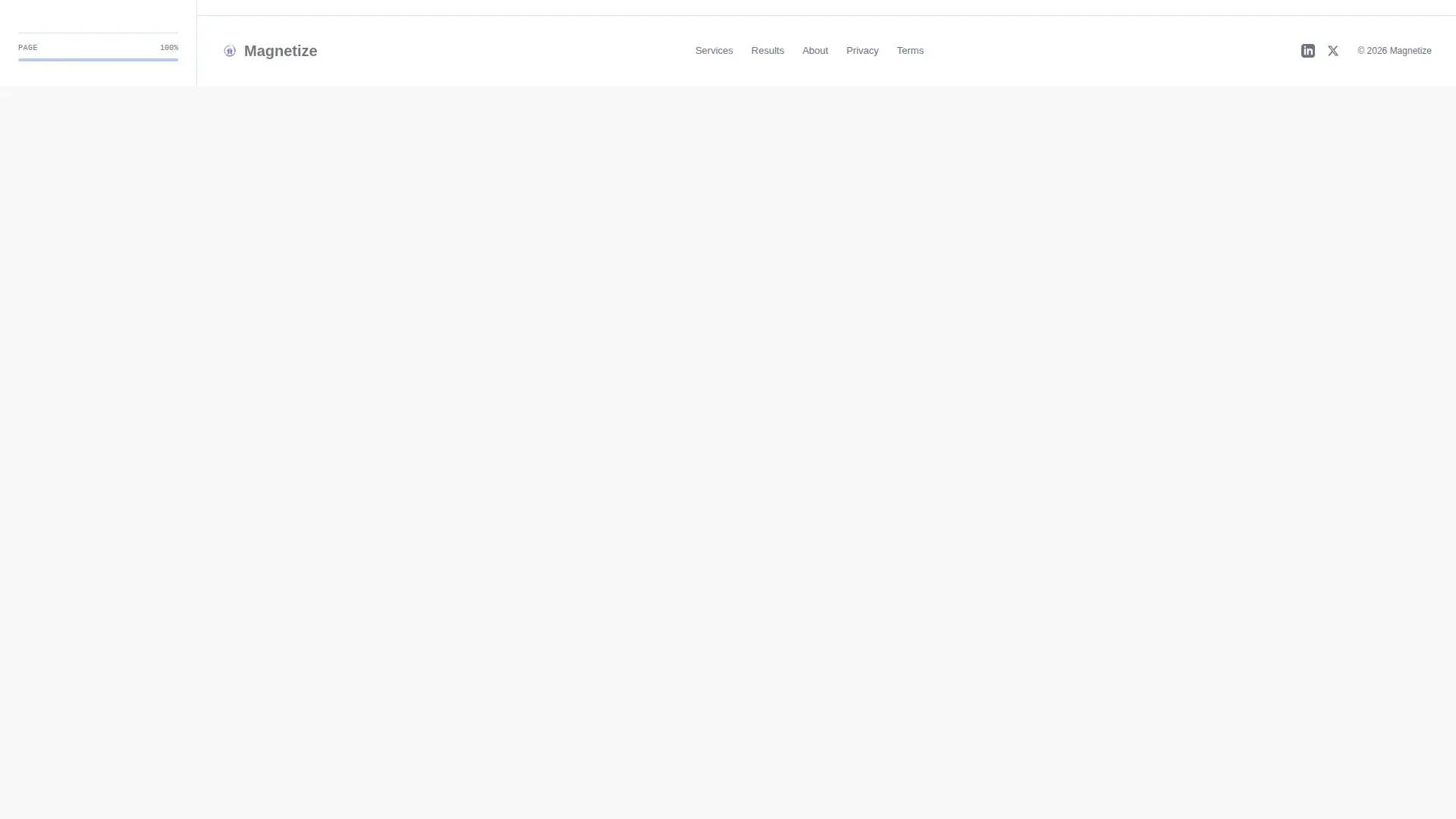Select the '© 2026 Magnetize' copyright text

1394,51
